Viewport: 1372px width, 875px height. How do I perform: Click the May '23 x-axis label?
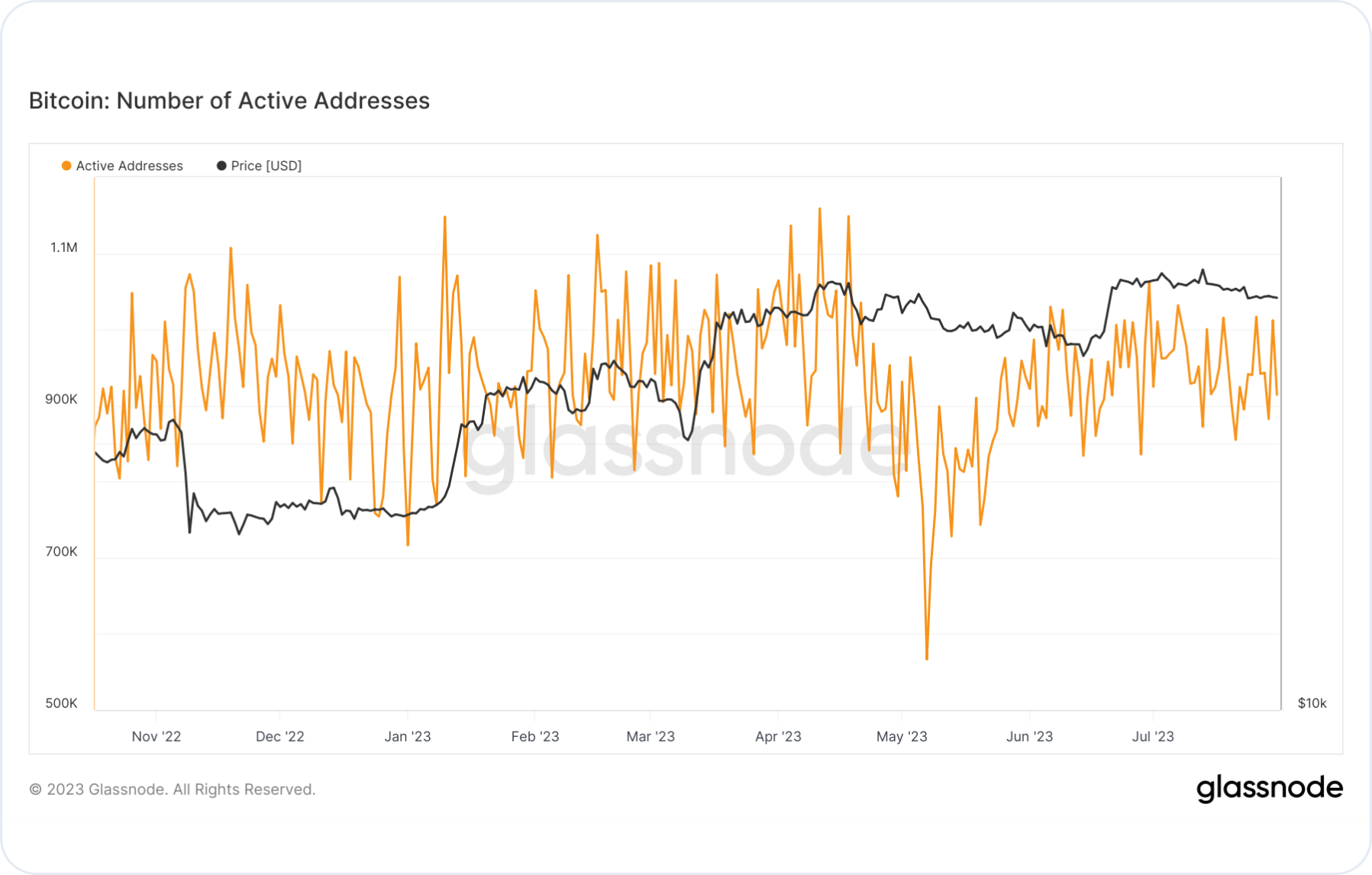[902, 736]
